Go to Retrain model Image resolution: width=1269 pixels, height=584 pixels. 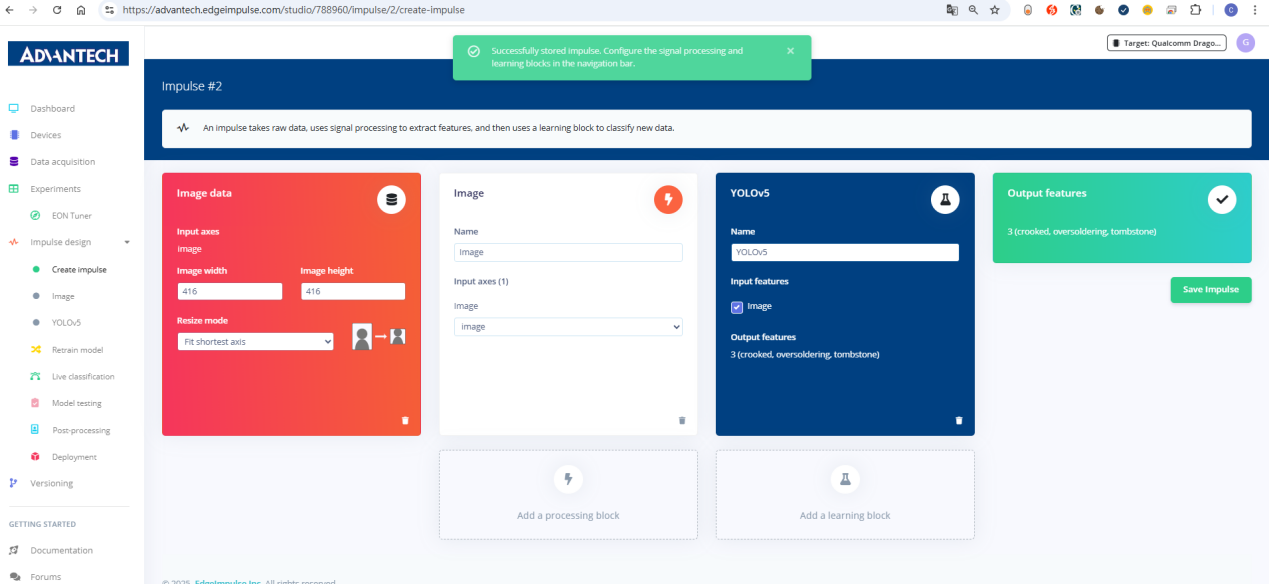[77, 350]
